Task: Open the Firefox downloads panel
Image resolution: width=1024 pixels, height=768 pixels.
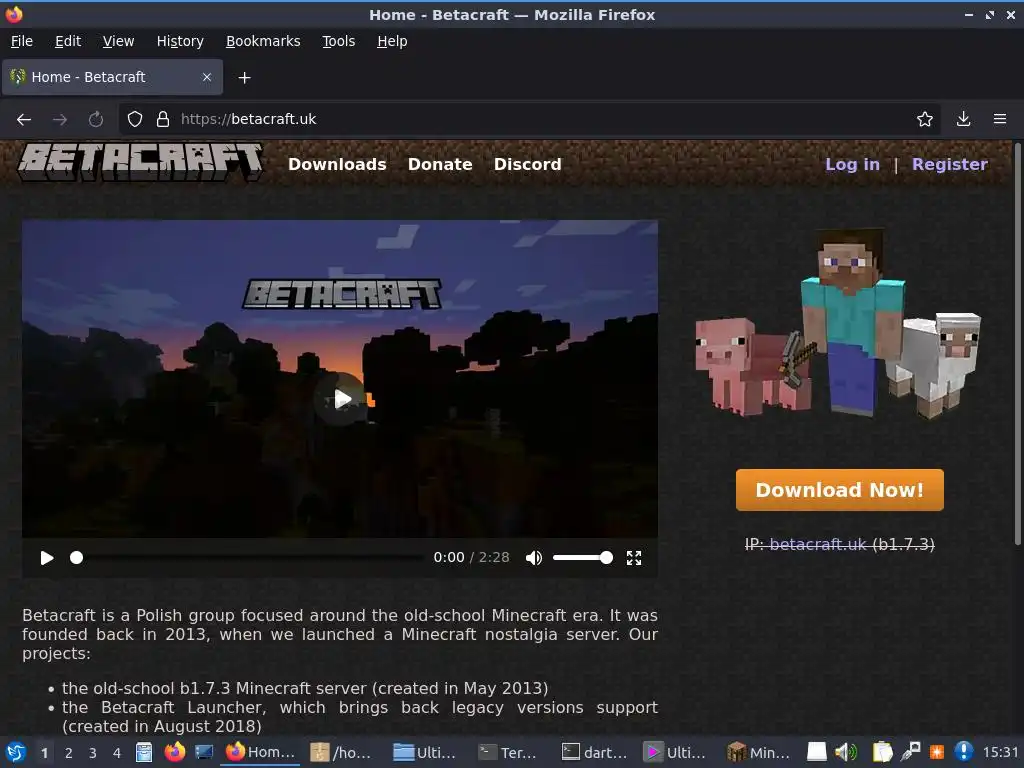Action: [963, 119]
